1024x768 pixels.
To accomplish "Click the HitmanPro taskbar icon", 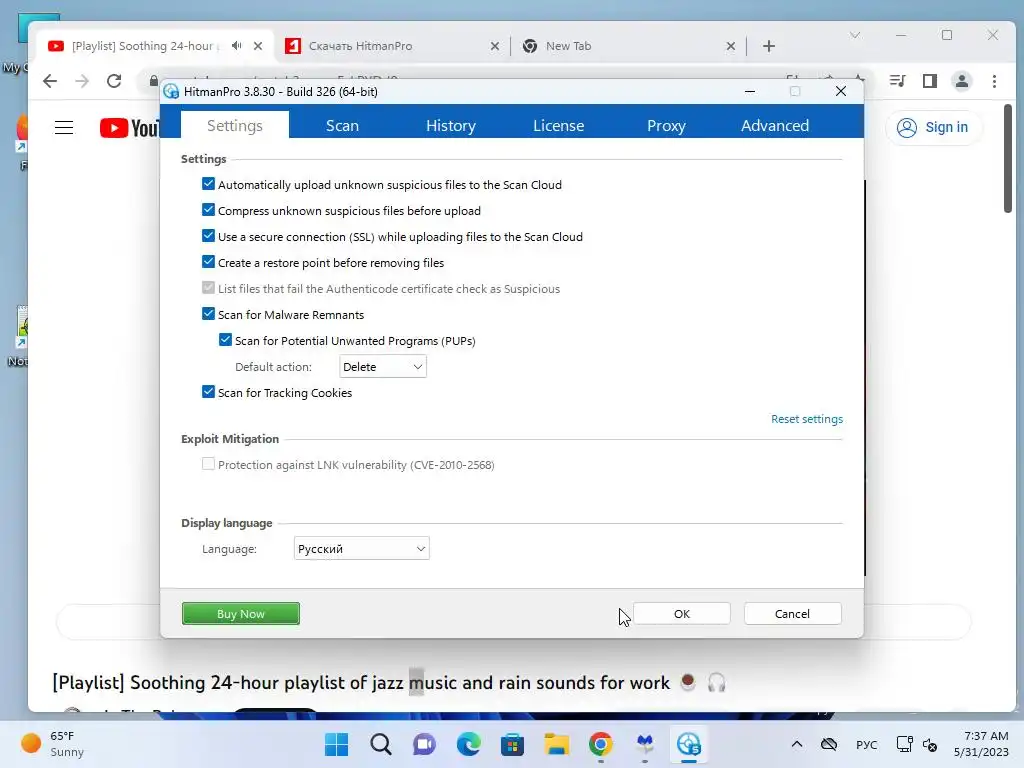I will click(688, 744).
